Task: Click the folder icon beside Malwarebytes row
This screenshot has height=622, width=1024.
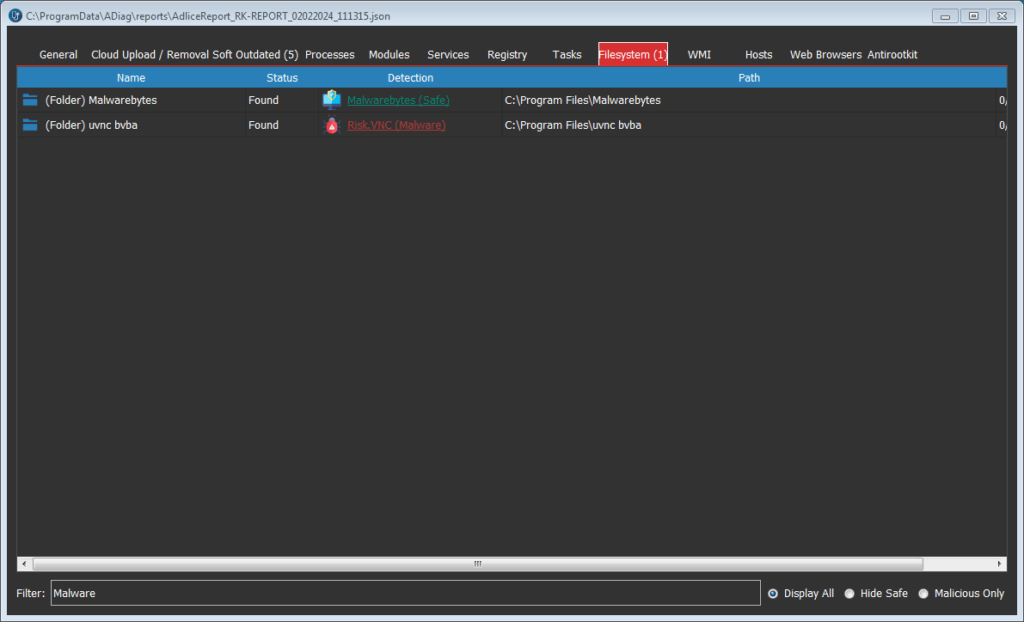Action: click(30, 100)
